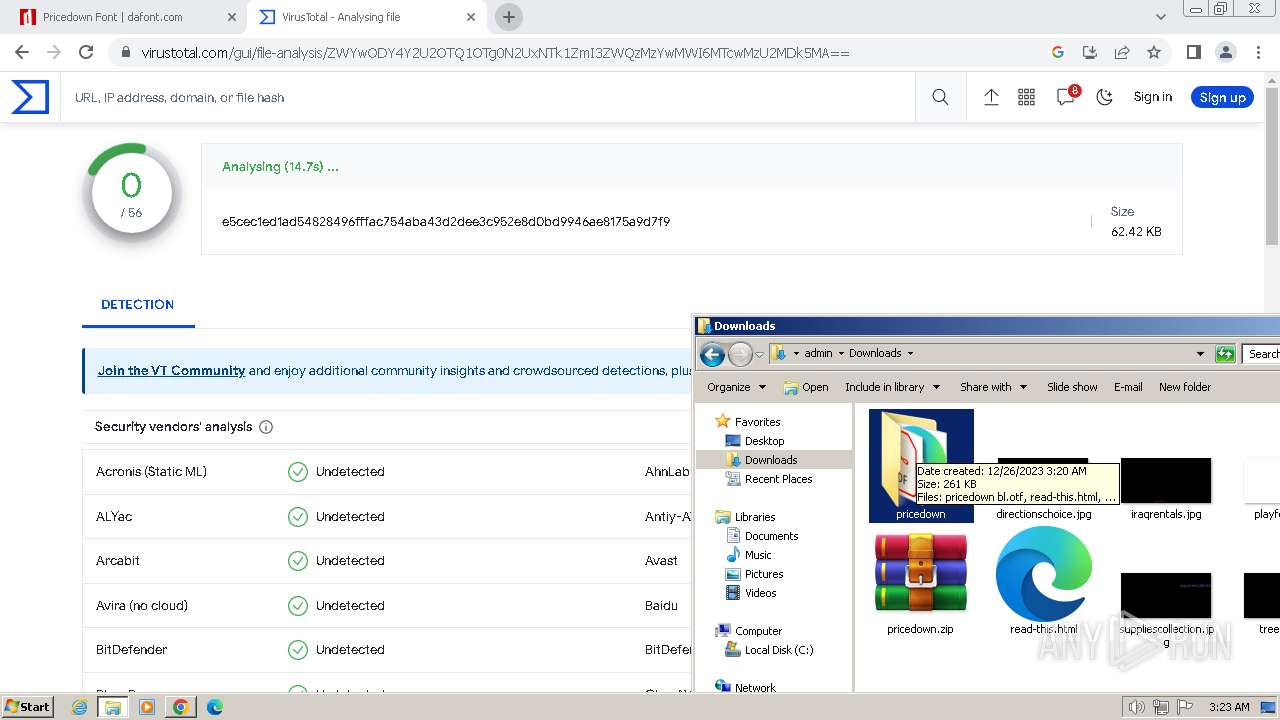This screenshot has height=720, width=1280.
Task: Click Open in Explorer toolbar
Action: 806,387
